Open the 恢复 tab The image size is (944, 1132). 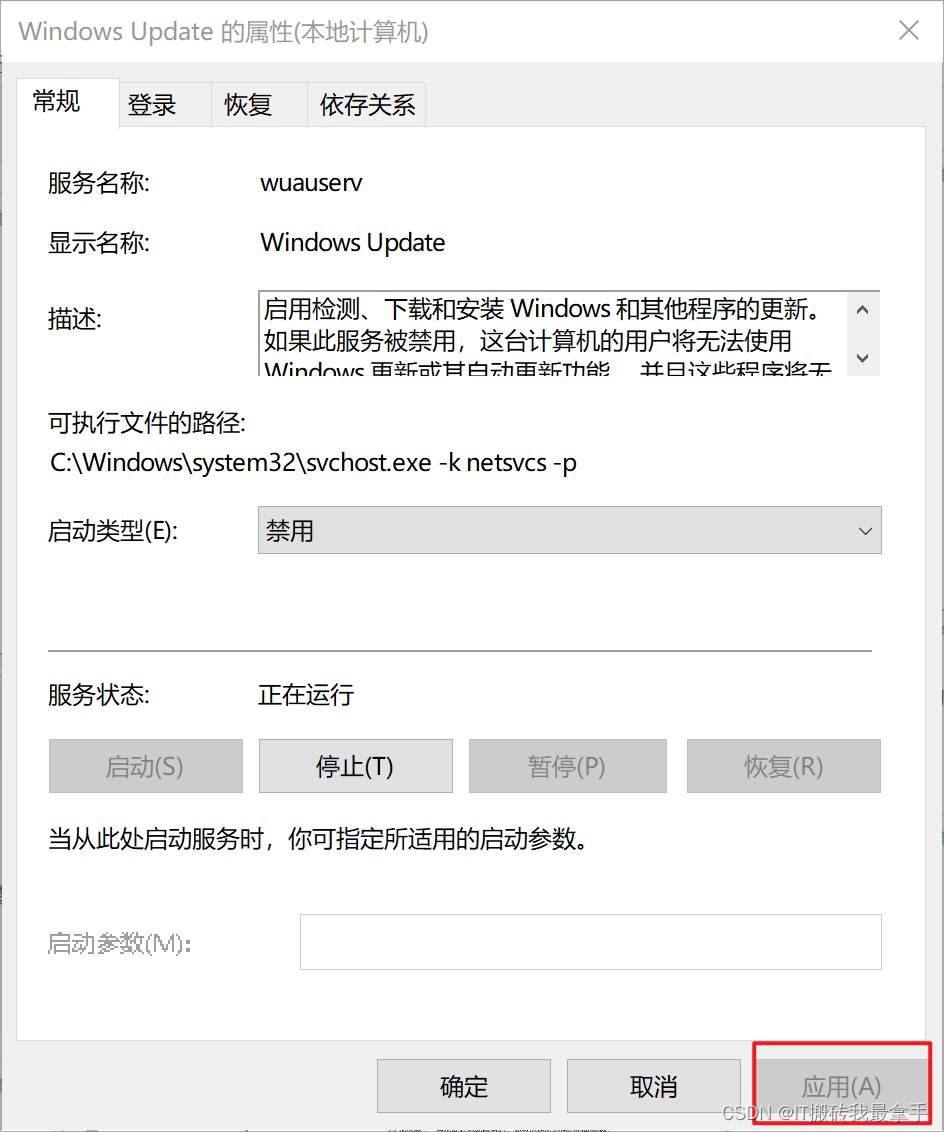coord(259,105)
